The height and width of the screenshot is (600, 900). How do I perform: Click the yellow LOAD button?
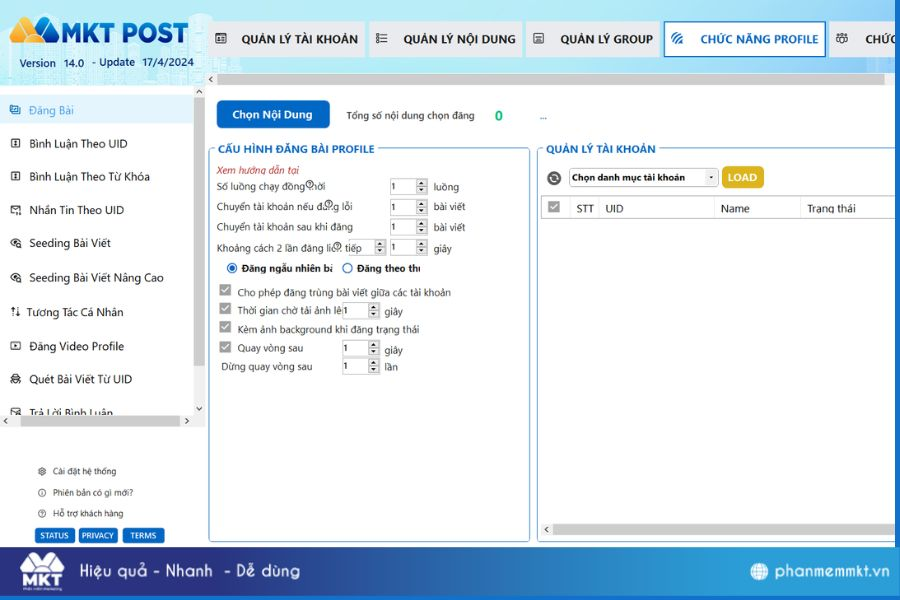click(x=742, y=178)
